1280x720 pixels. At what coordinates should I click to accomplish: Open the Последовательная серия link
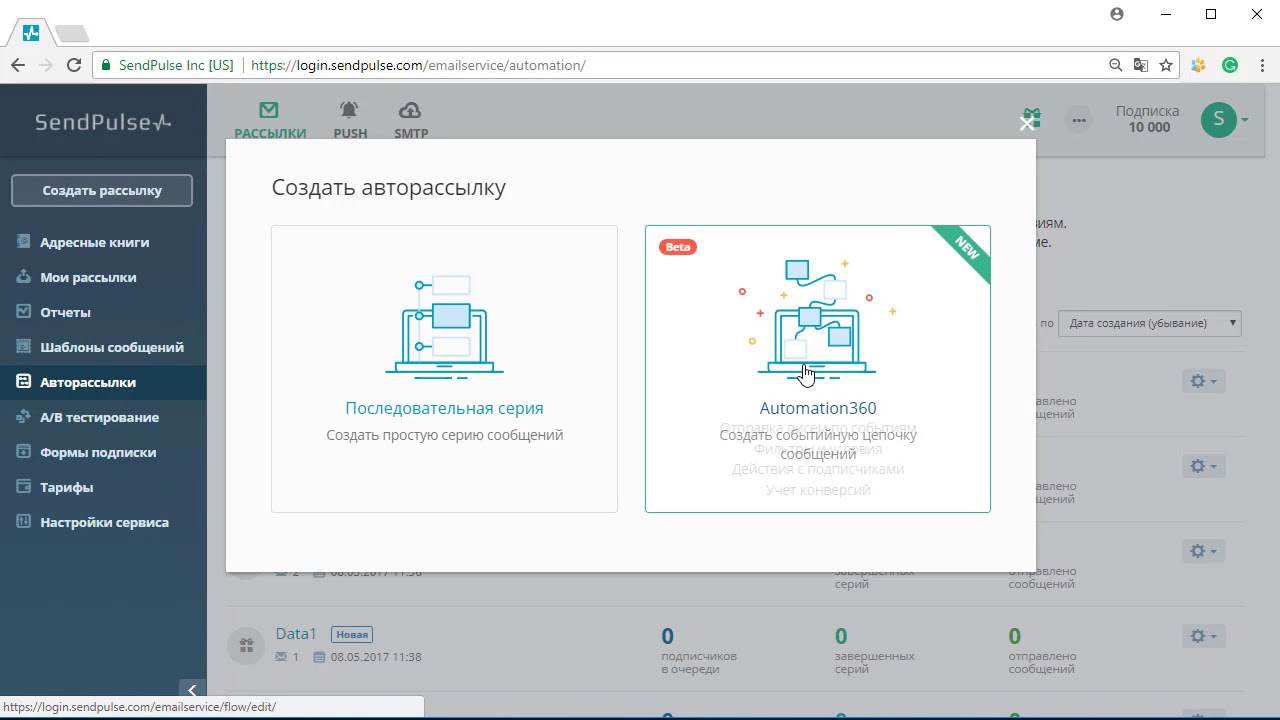tap(444, 408)
